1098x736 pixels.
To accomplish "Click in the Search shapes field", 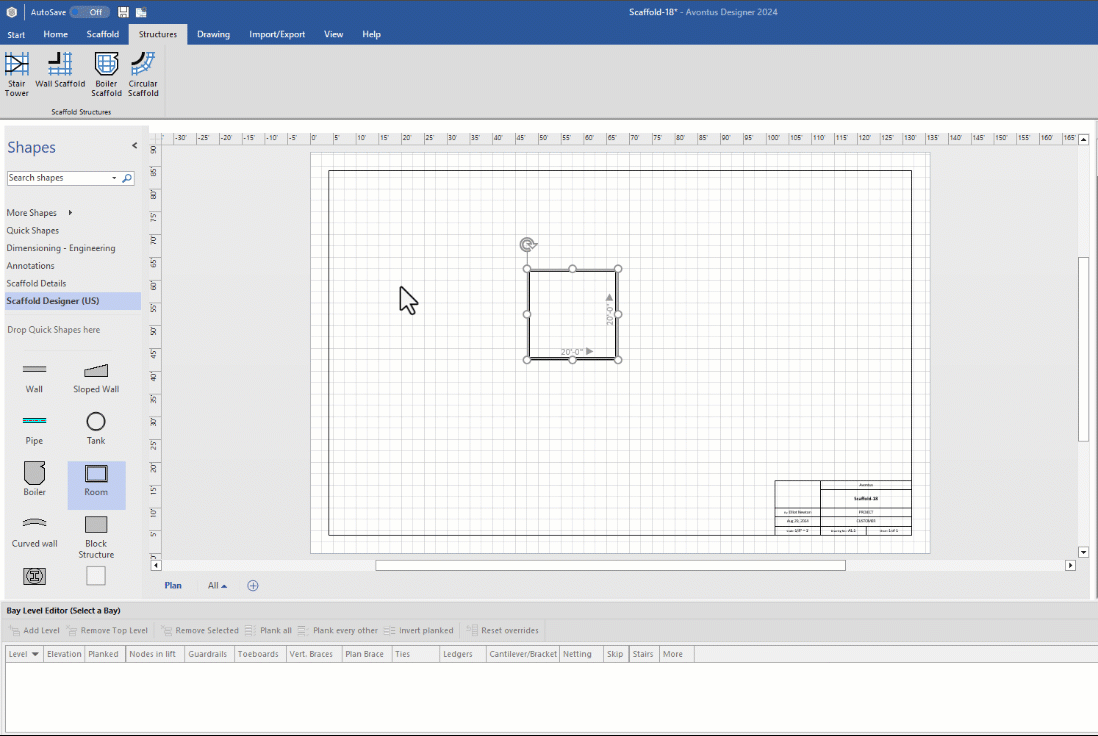I will 60,178.
